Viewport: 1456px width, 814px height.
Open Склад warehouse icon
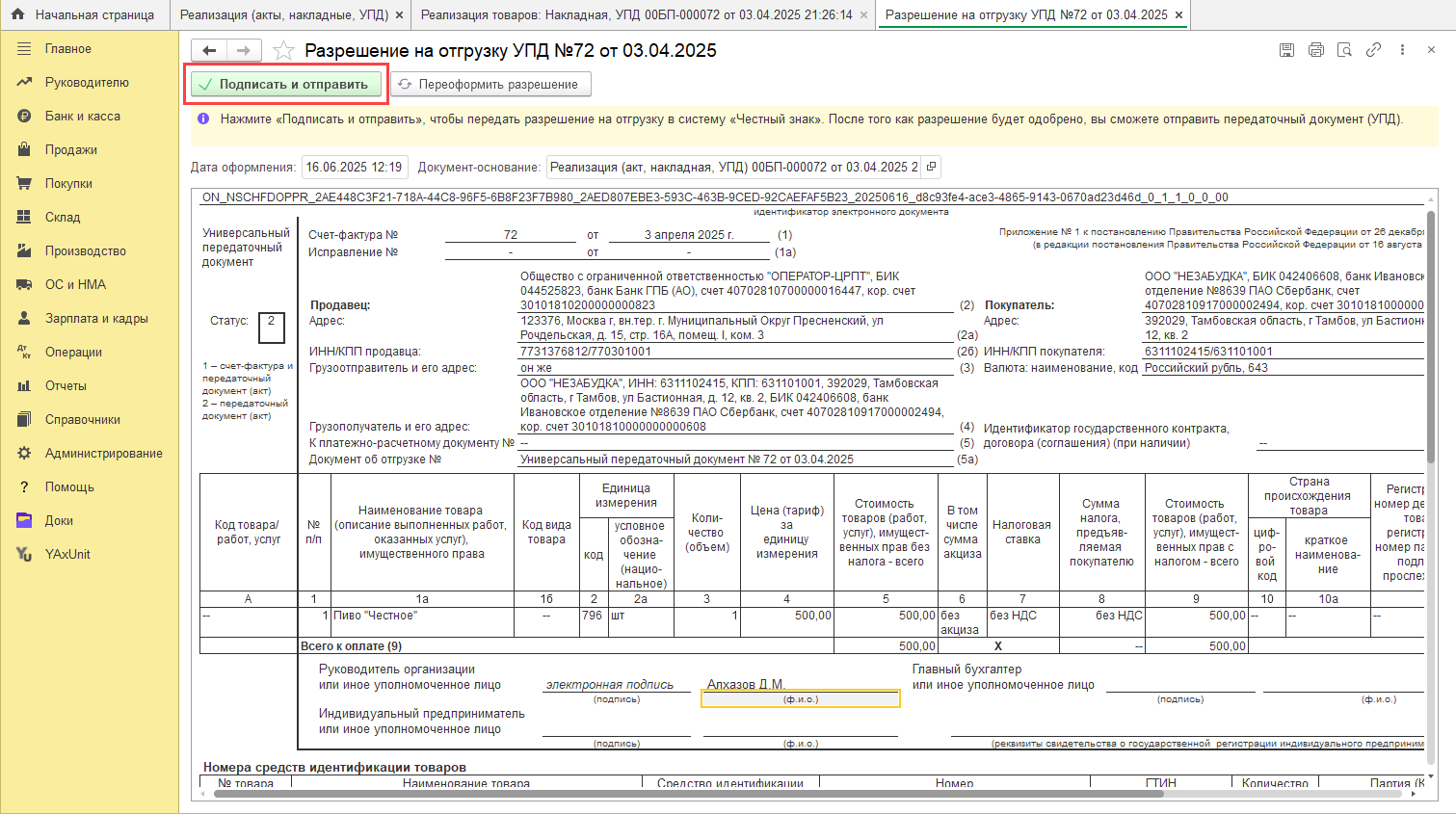(x=24, y=217)
